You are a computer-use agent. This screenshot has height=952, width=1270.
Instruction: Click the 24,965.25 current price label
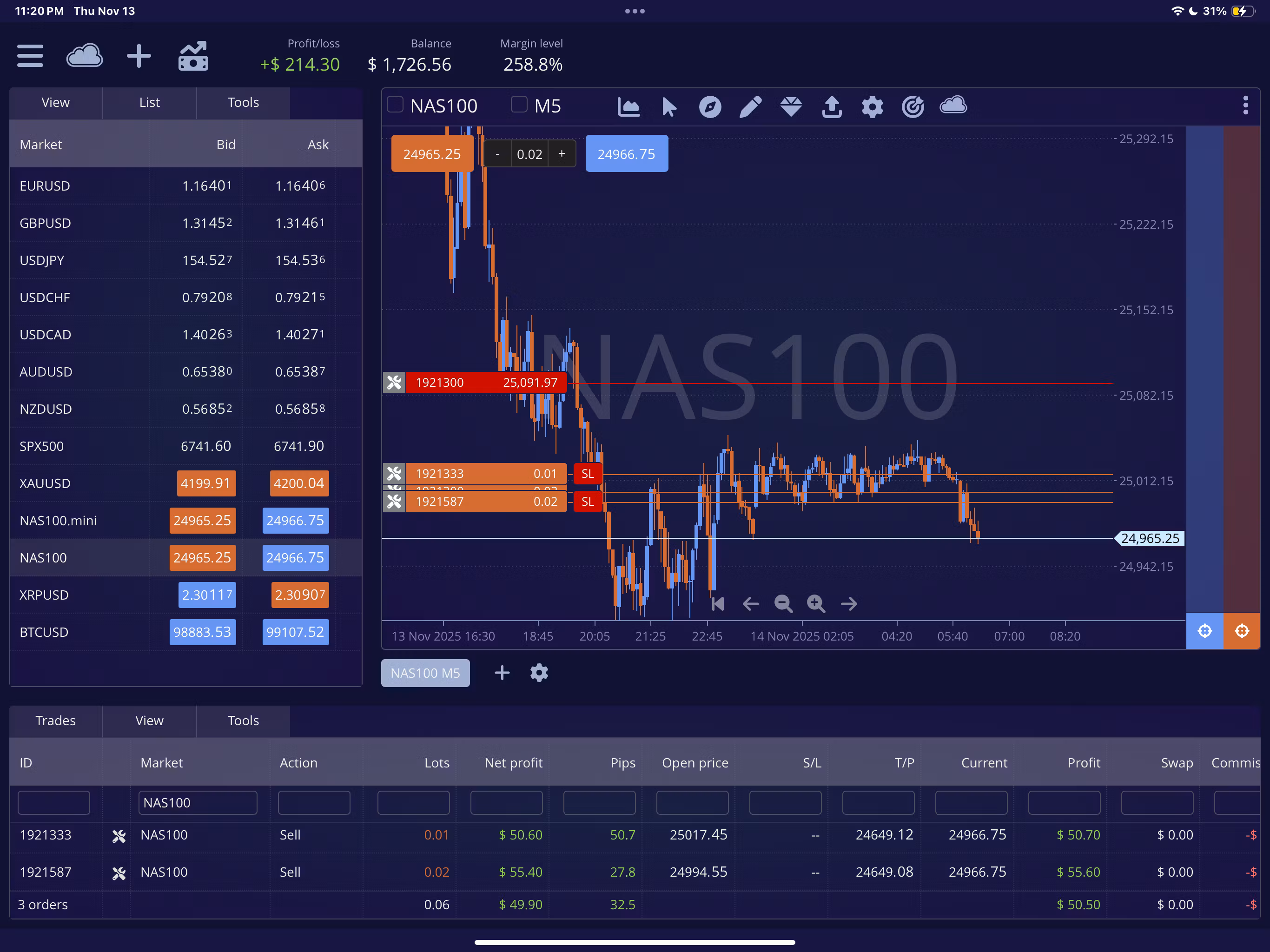coord(1150,539)
